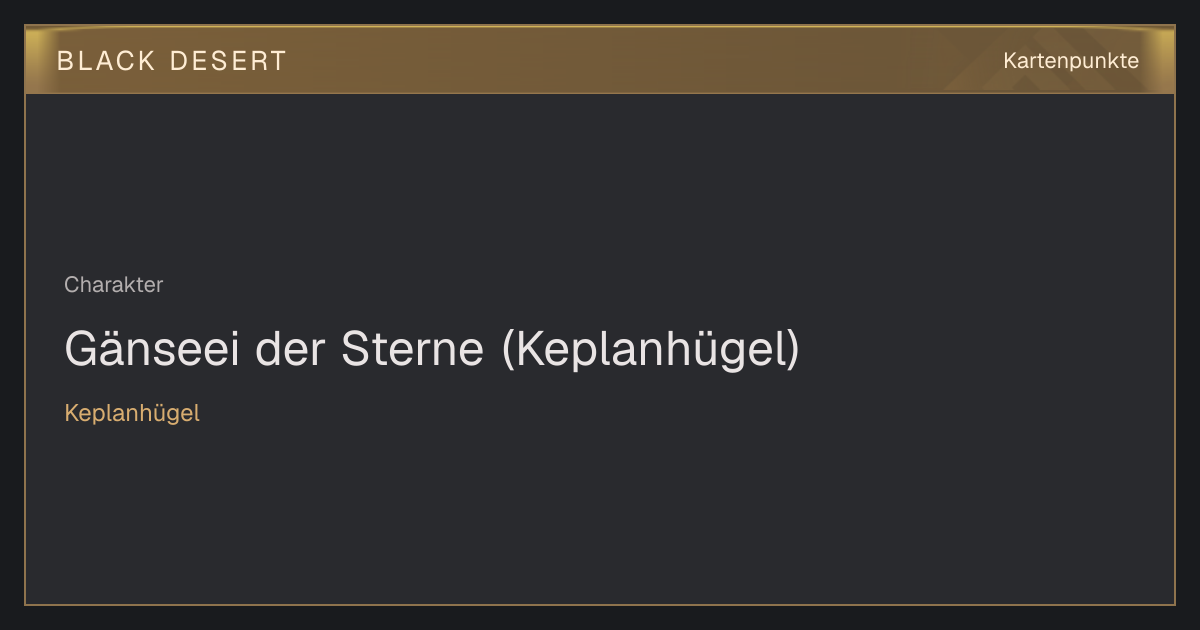Open the Kartenpunkte section link

[1071, 61]
